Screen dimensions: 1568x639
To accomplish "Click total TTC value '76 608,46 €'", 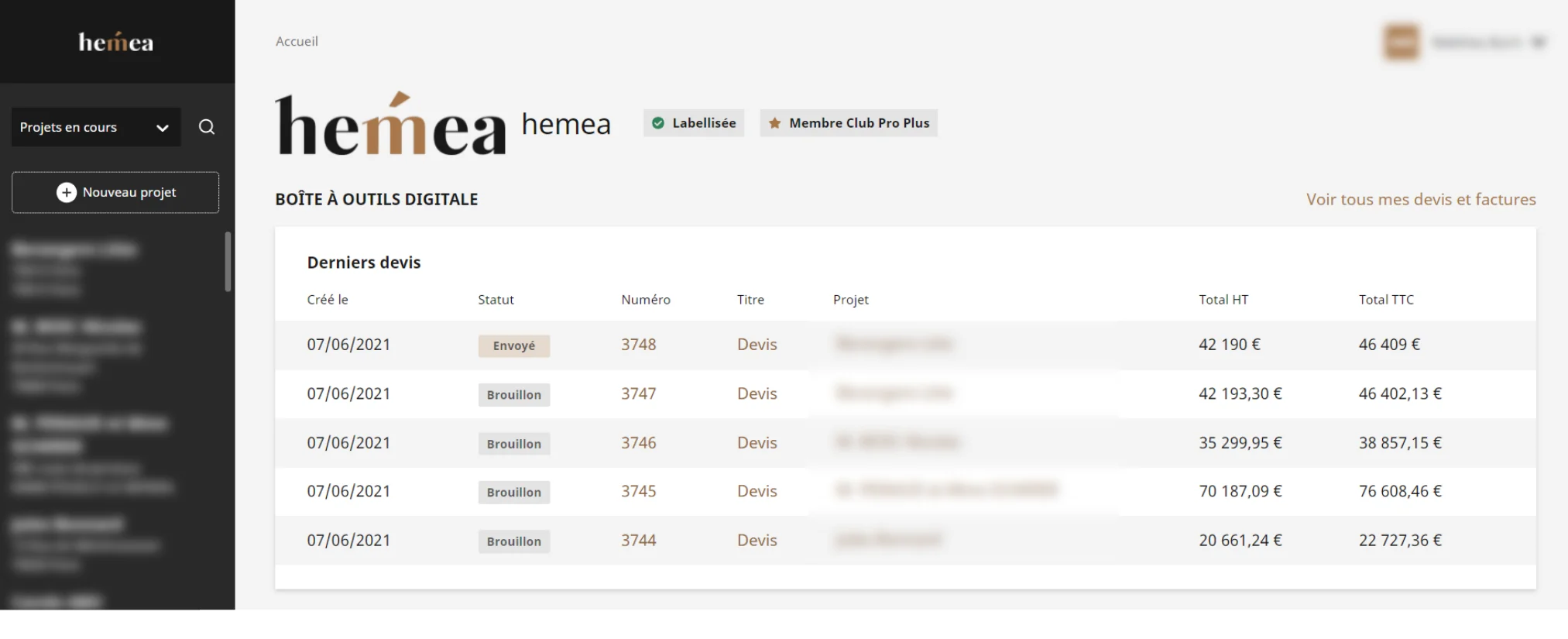I will tap(1400, 491).
